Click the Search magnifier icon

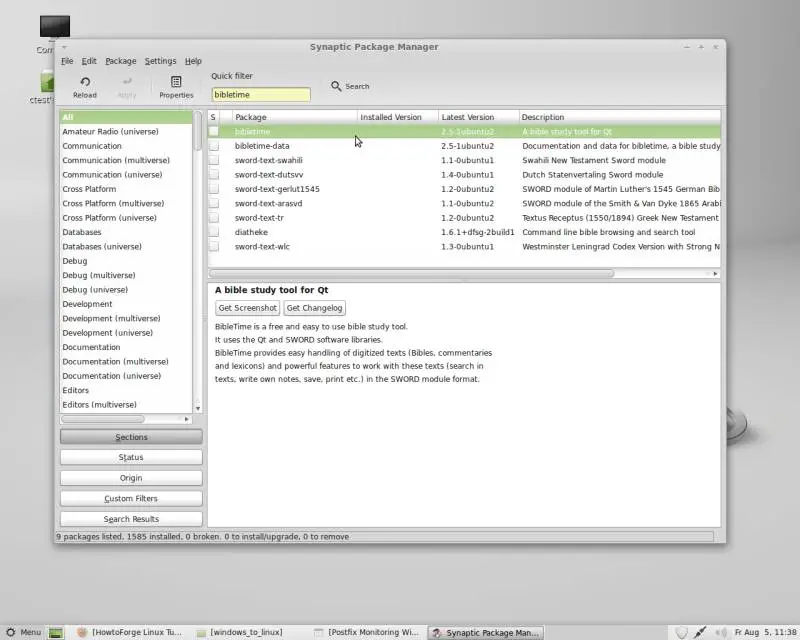(336, 86)
